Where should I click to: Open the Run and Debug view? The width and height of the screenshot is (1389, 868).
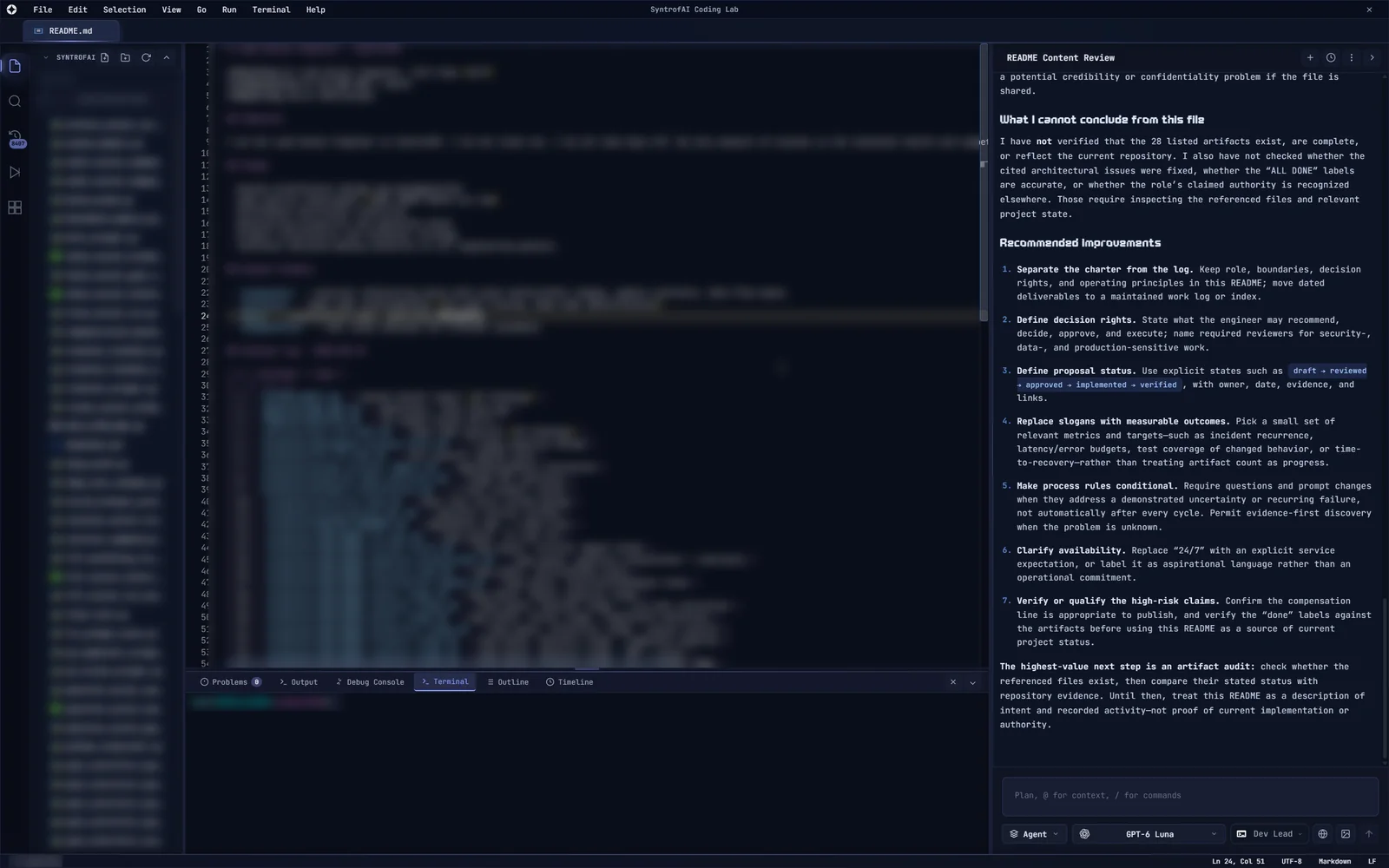click(15, 172)
